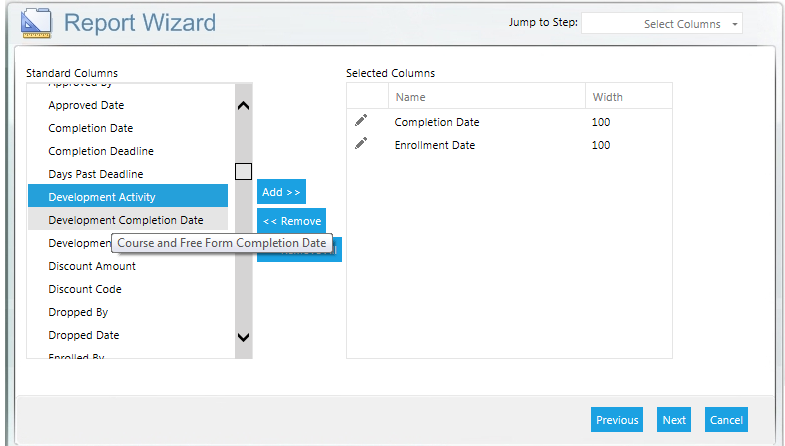Screen dimensions: 785x446
Task: Select Development Completion Date list item
Action: point(125,220)
